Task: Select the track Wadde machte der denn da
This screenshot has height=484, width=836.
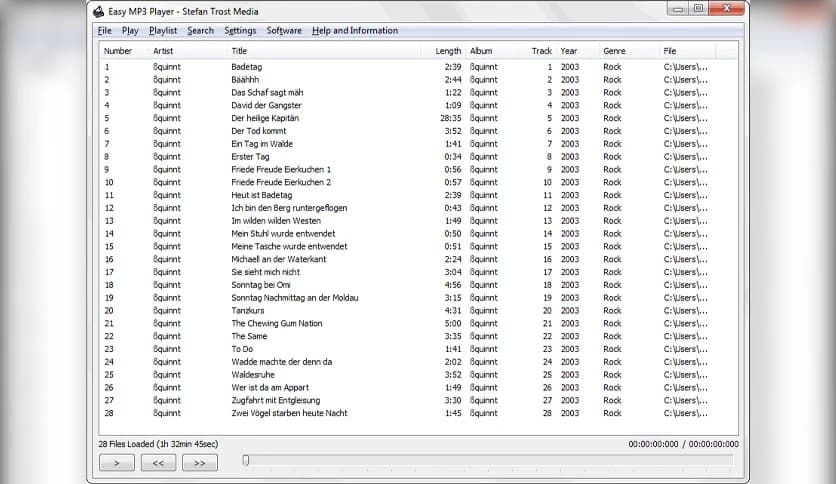Action: pyautogui.click(x=282, y=361)
